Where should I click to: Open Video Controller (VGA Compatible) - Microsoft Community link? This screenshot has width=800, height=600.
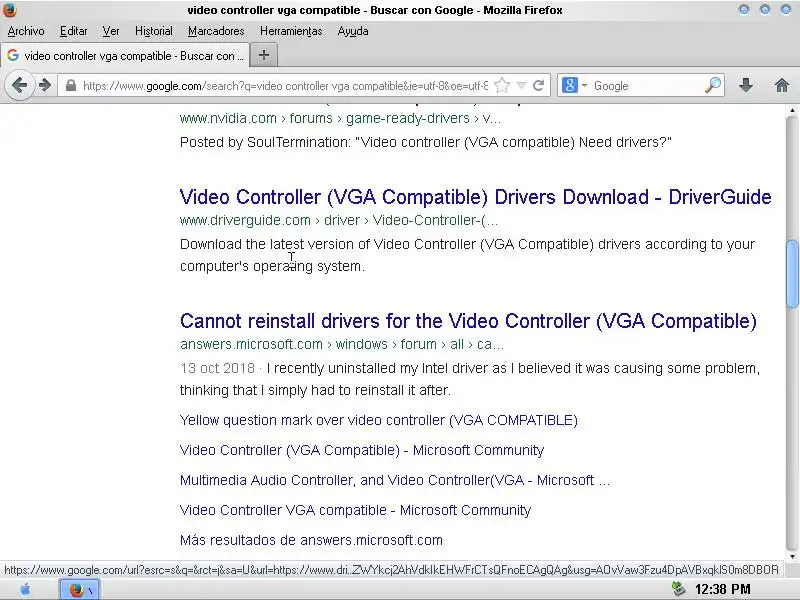coord(362,450)
